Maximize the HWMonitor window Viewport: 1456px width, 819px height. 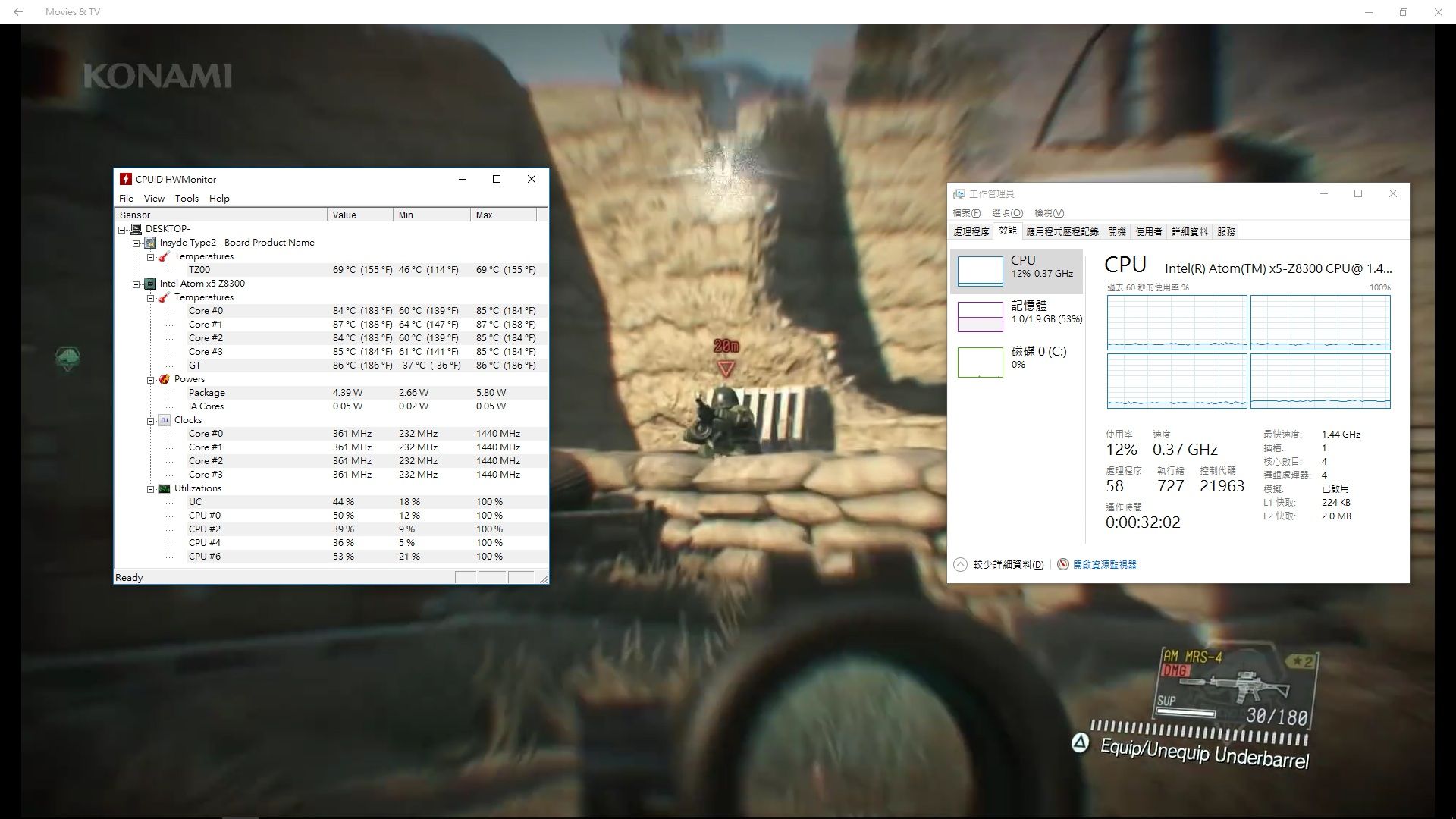pos(497,179)
